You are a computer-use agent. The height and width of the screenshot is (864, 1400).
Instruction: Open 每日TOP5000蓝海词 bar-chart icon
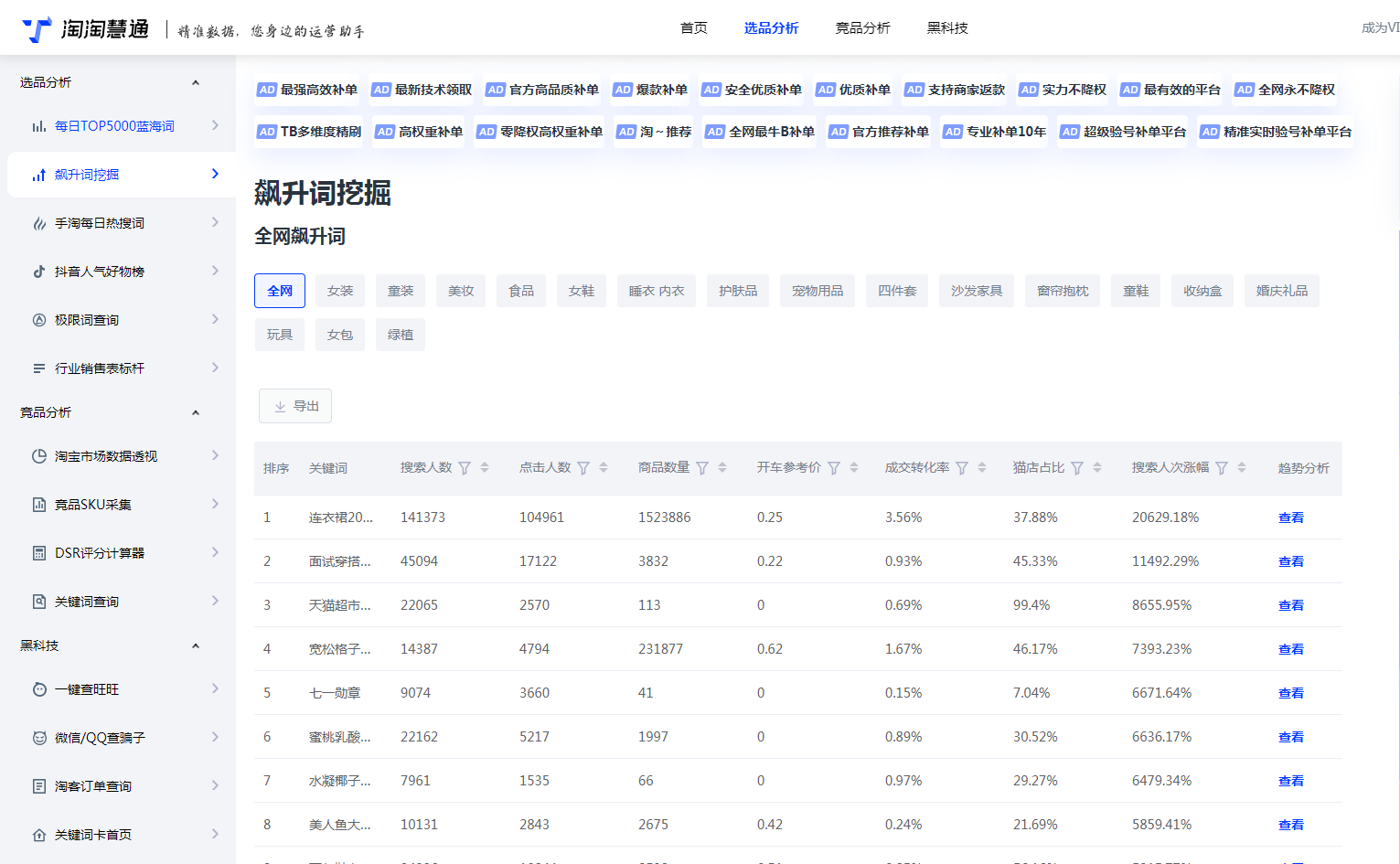[x=39, y=126]
